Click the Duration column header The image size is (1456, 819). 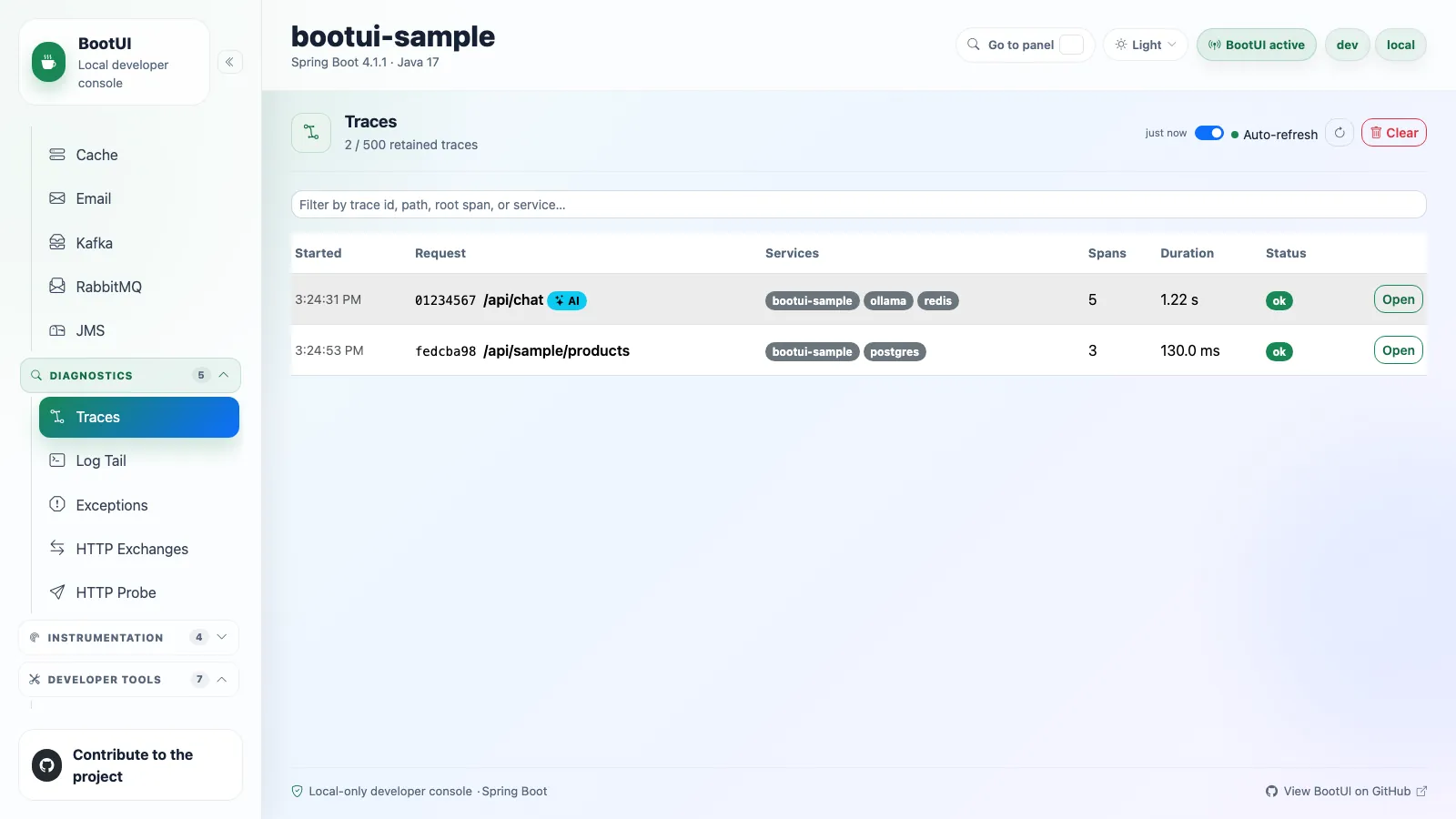coord(1187,253)
